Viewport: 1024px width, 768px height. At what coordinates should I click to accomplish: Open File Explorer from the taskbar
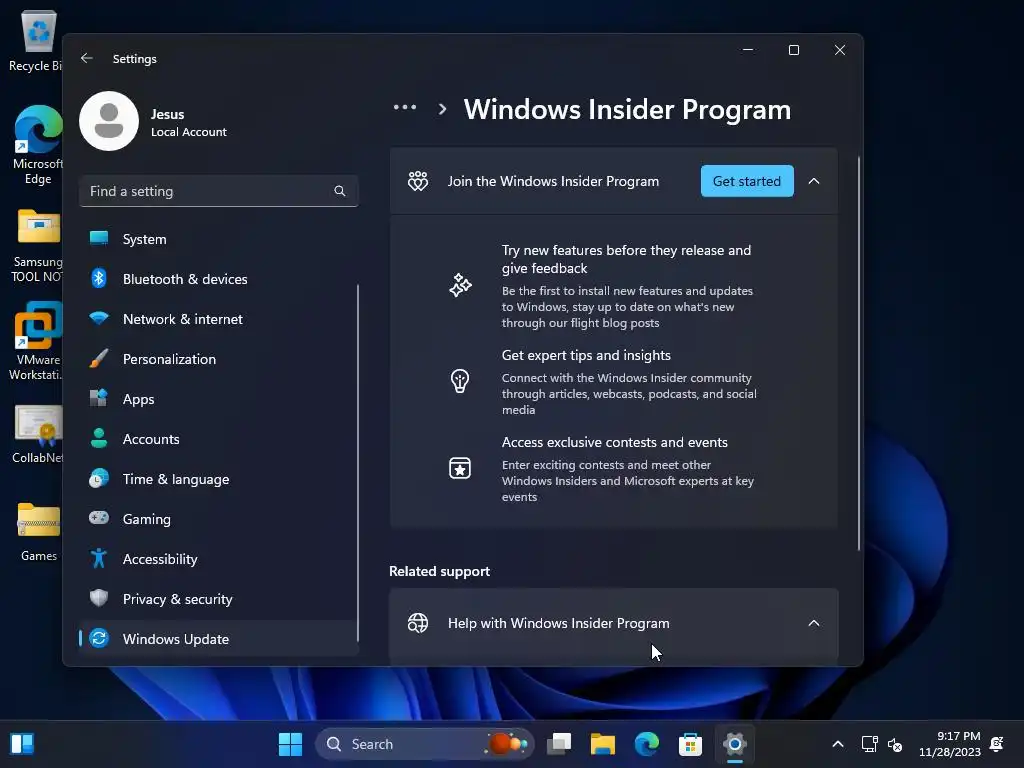602,744
